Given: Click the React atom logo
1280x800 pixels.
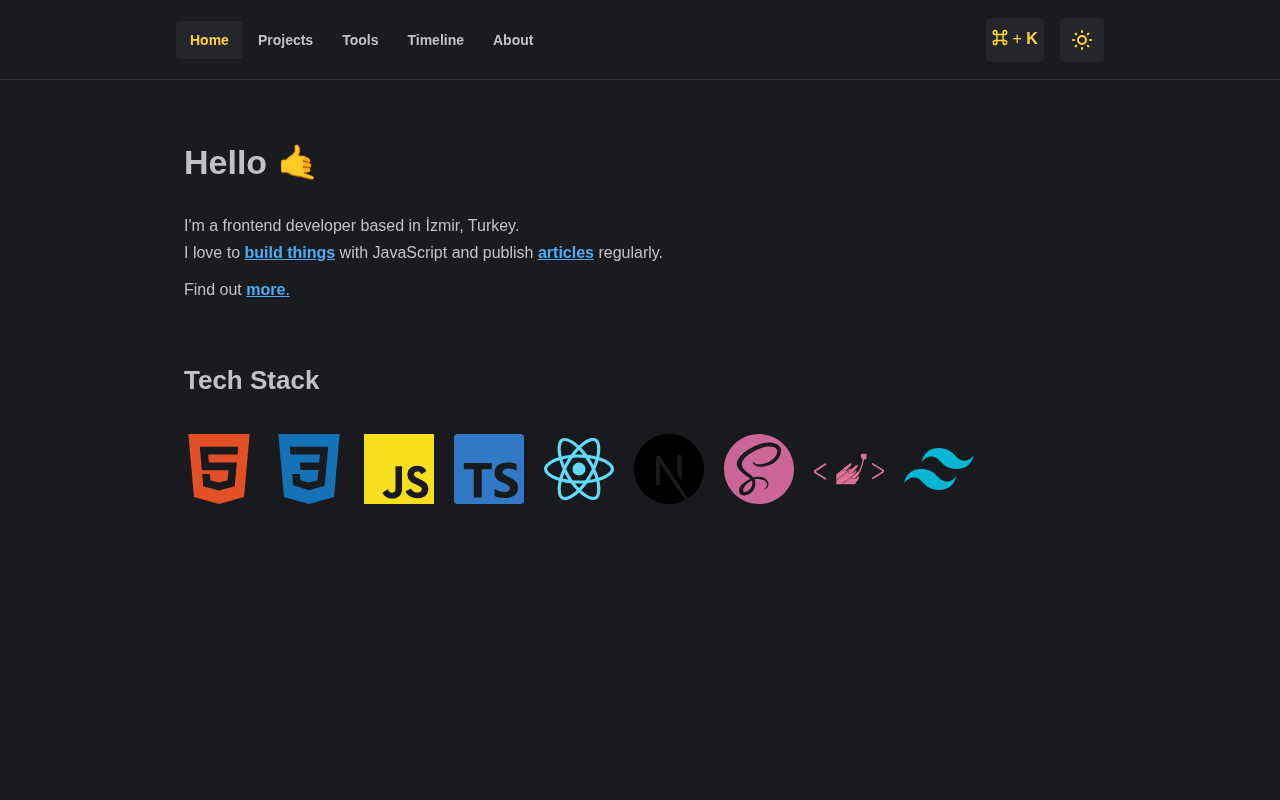Looking at the screenshot, I should [x=579, y=469].
